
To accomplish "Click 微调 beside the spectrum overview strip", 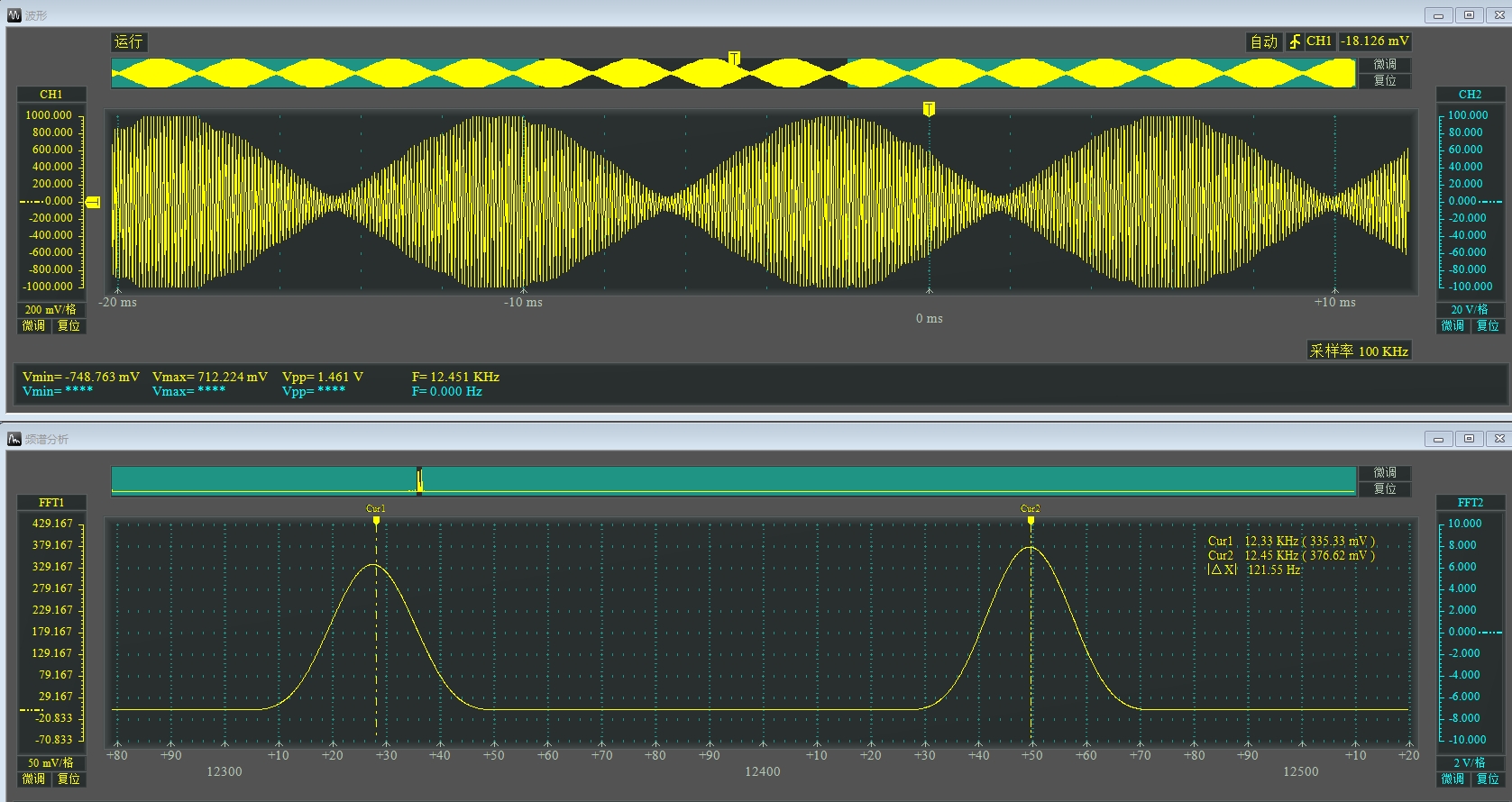I will tap(1385, 473).
